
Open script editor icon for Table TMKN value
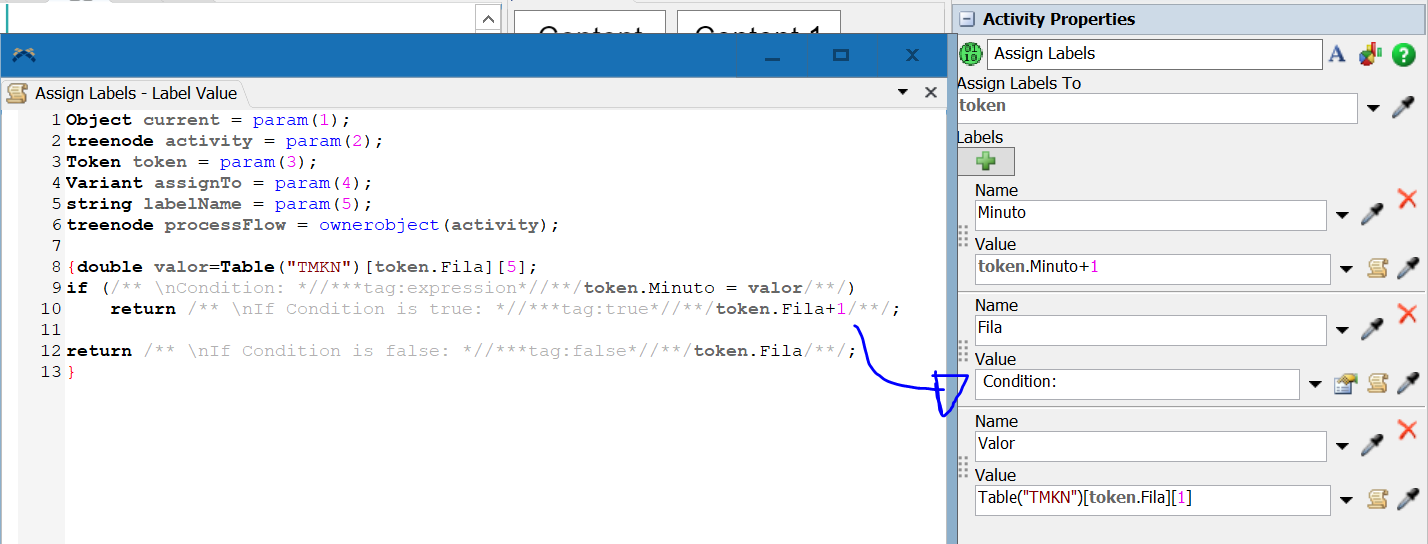[x=1377, y=498]
